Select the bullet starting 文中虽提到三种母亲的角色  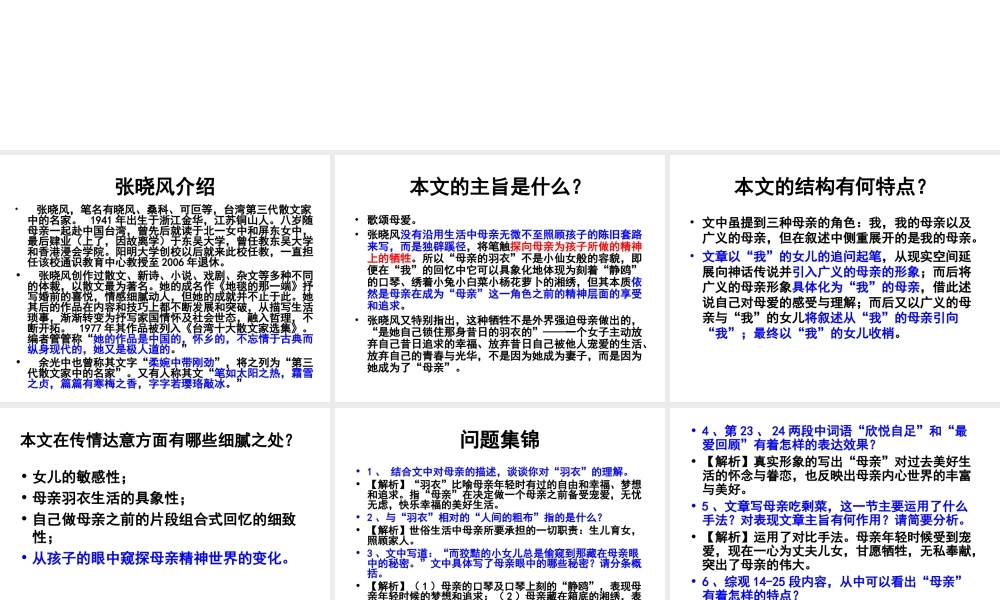tap(840, 231)
